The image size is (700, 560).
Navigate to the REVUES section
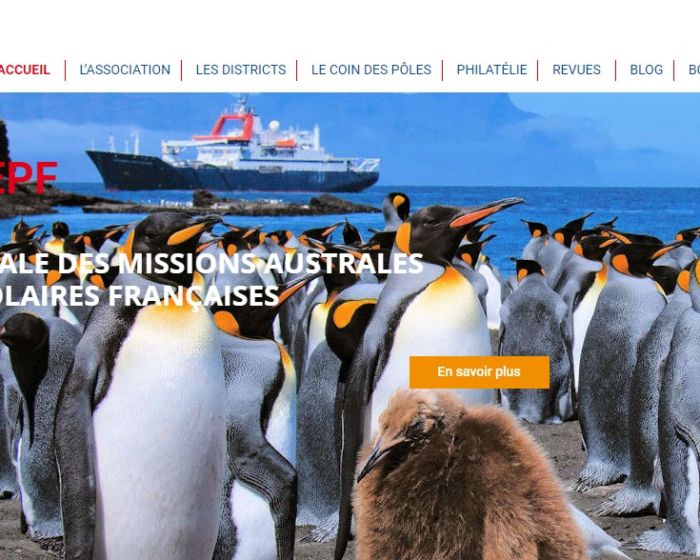[576, 70]
